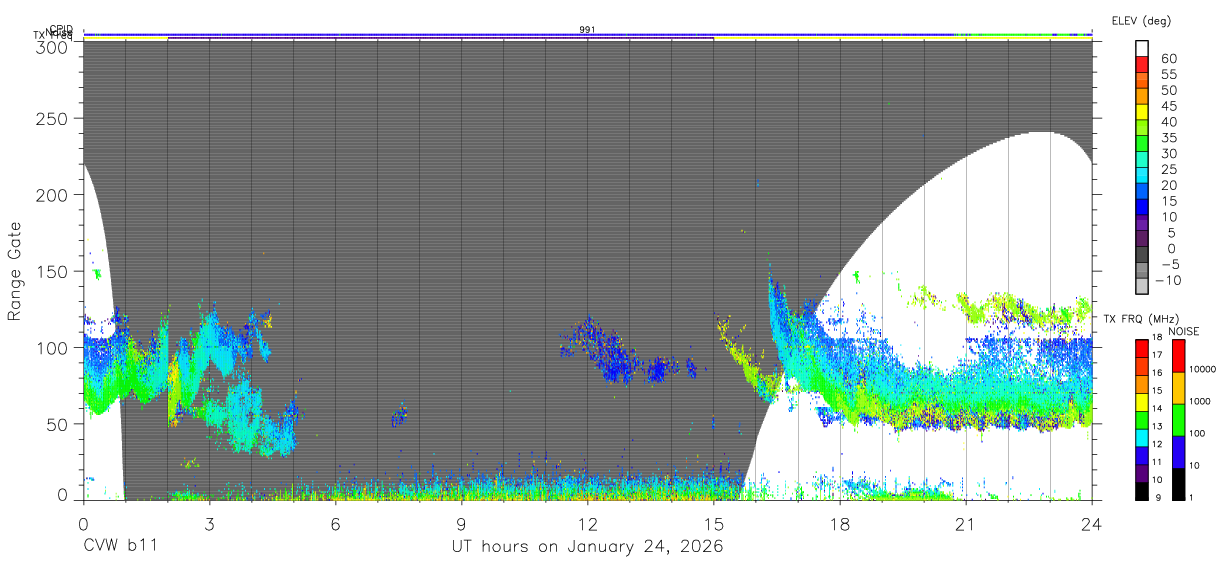Click the '24' tick on the UT hours axis
1228x567 pixels.
tap(1092, 523)
